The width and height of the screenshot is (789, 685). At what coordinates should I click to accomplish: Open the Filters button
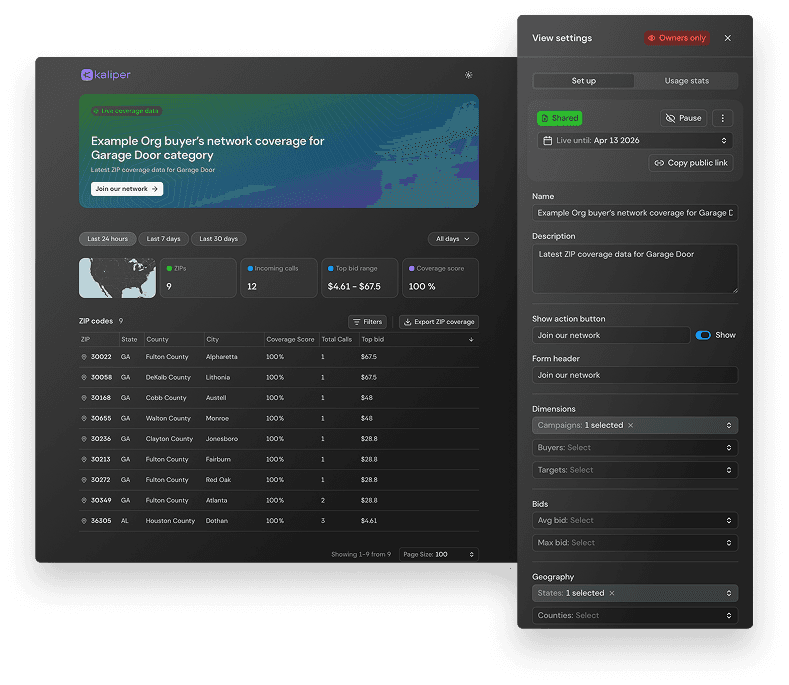point(367,322)
